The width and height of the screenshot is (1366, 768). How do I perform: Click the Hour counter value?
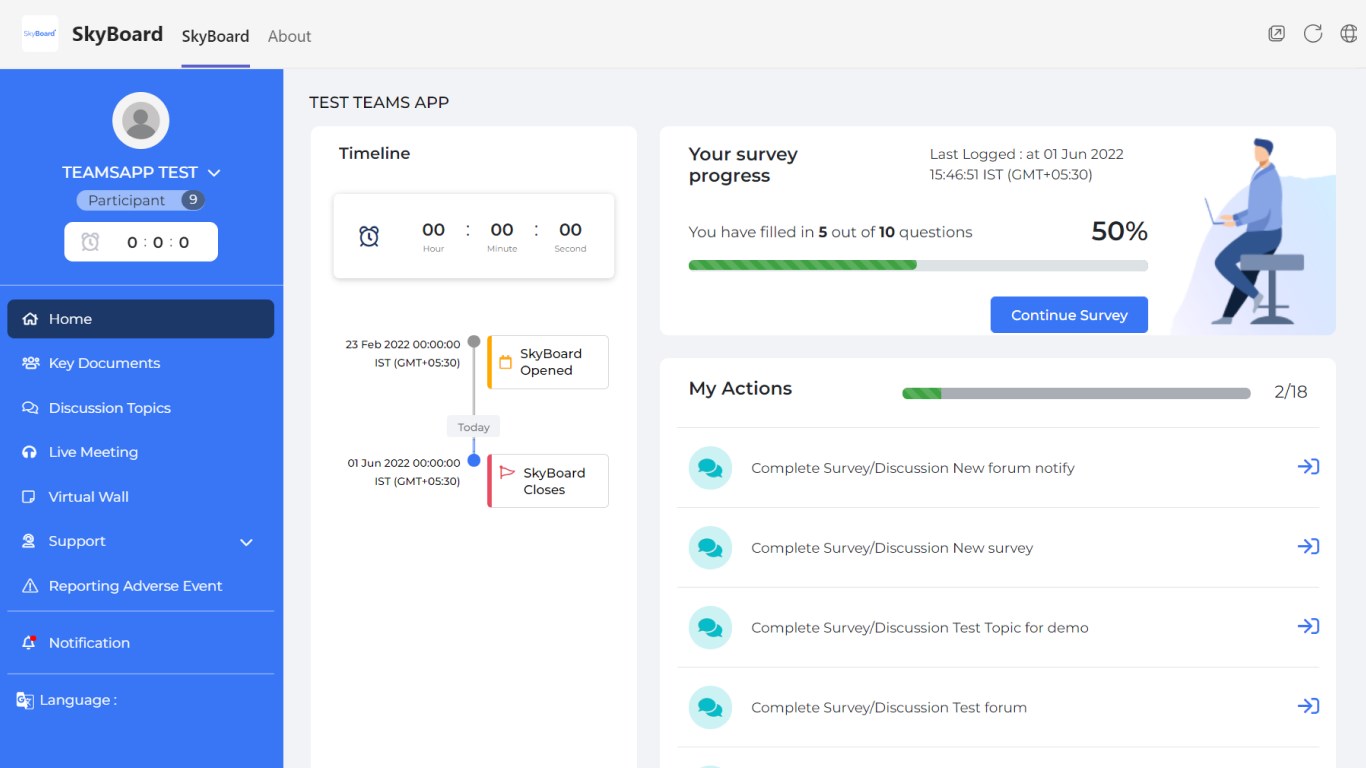(433, 230)
